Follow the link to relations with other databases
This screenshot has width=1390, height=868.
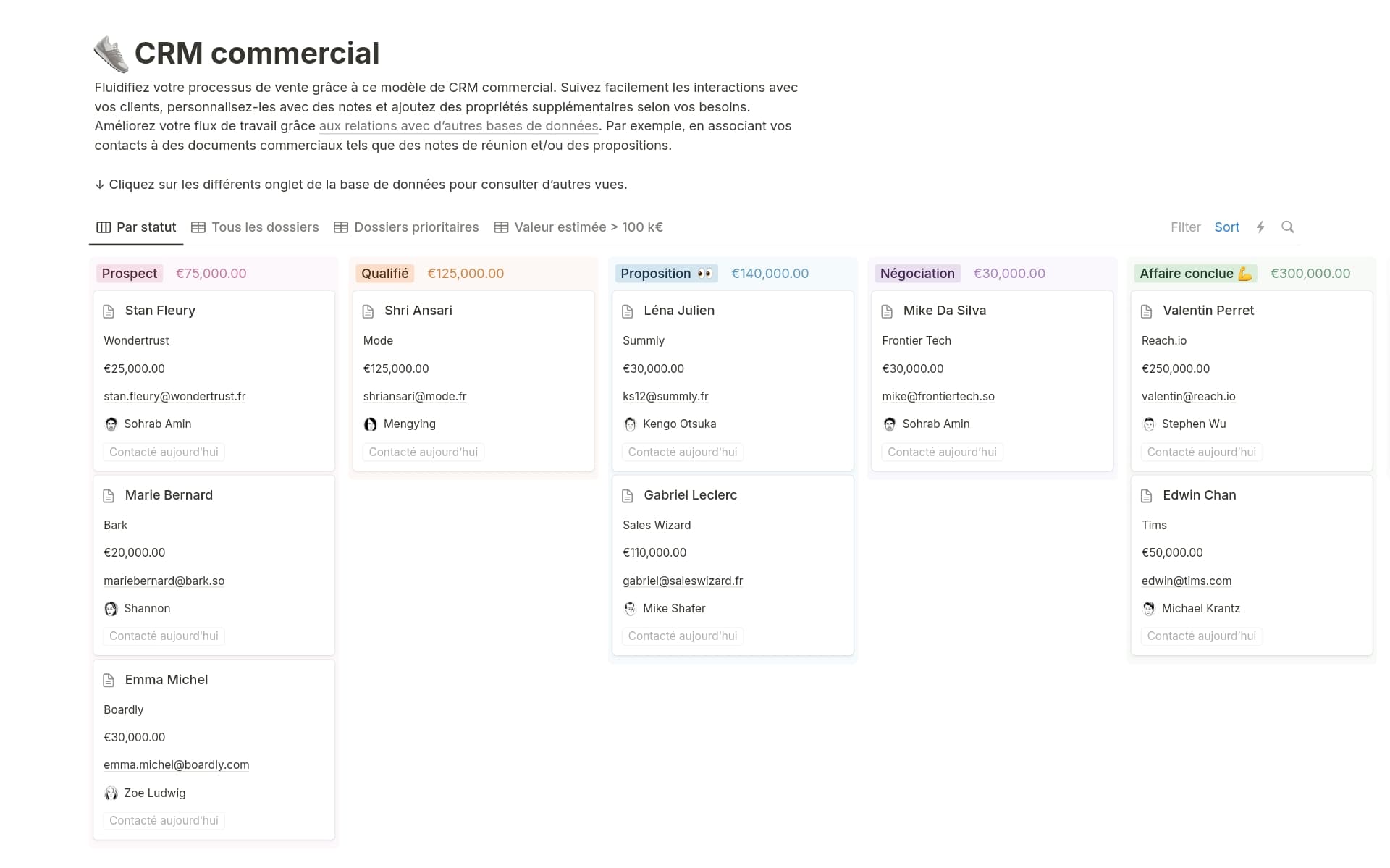click(x=458, y=126)
